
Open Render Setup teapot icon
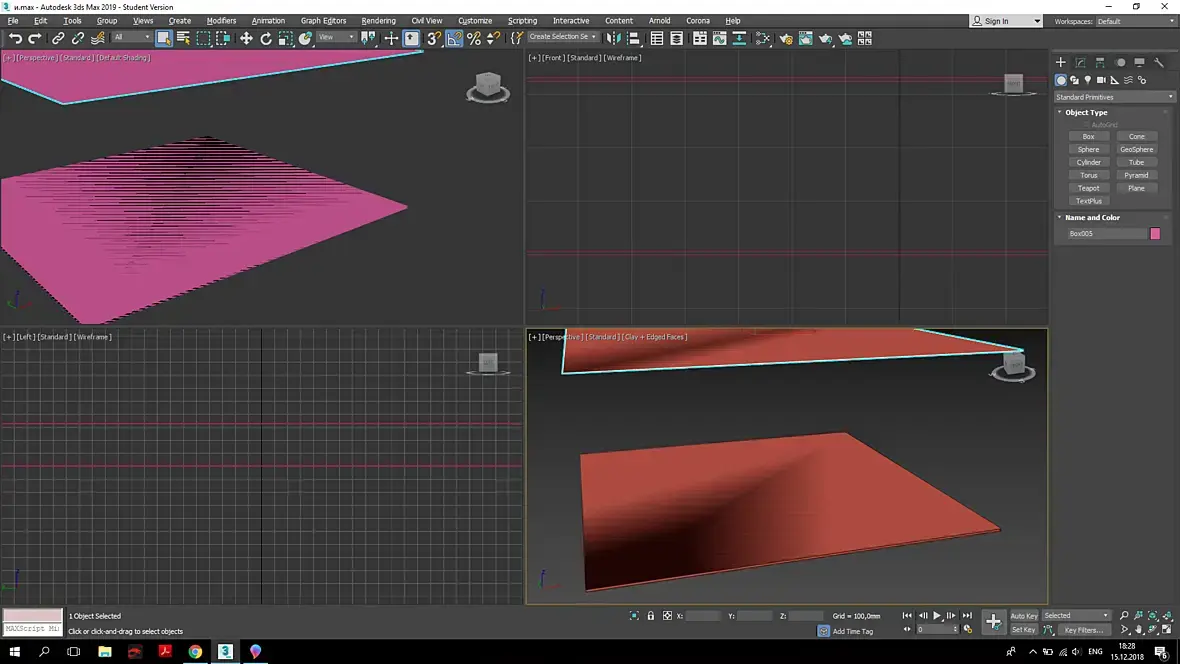coord(786,38)
